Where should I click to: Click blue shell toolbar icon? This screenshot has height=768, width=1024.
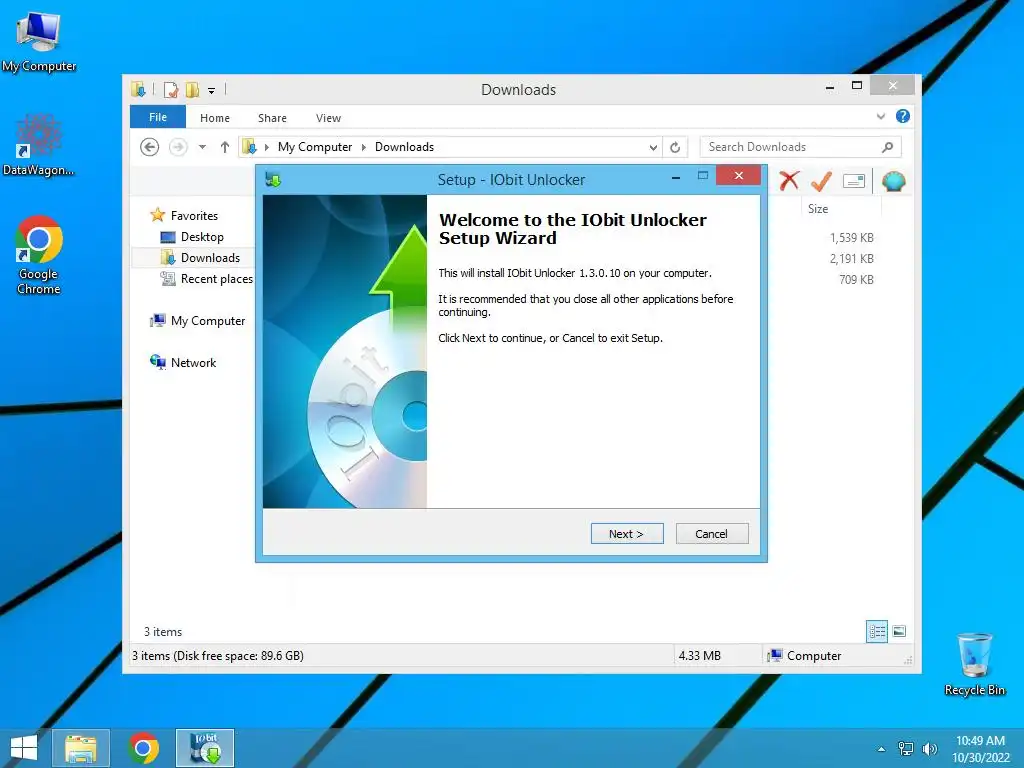click(893, 181)
